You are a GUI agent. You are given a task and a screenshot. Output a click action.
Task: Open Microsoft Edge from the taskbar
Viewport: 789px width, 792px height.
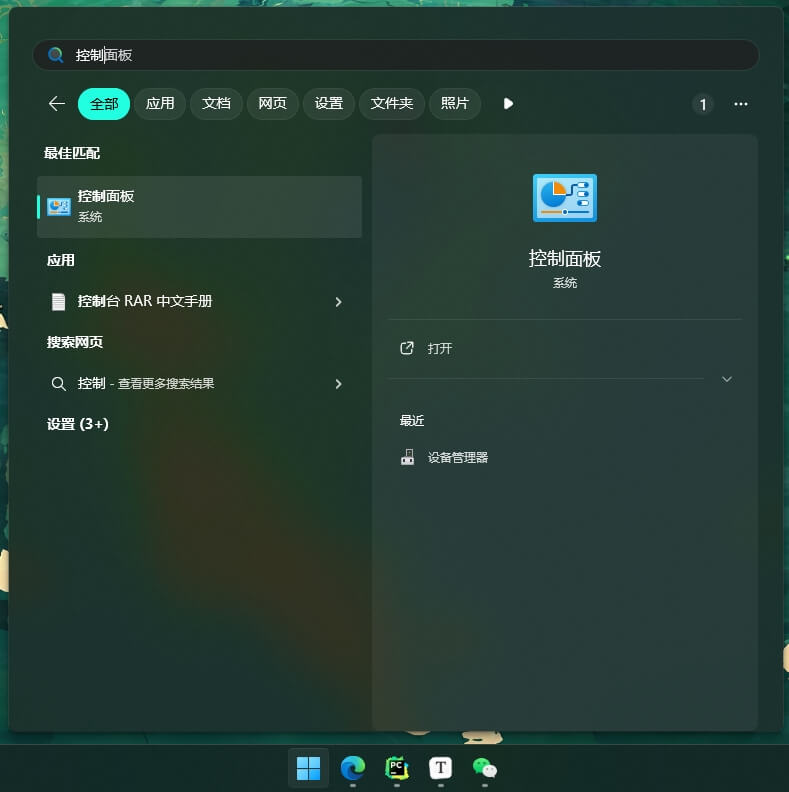coord(353,768)
